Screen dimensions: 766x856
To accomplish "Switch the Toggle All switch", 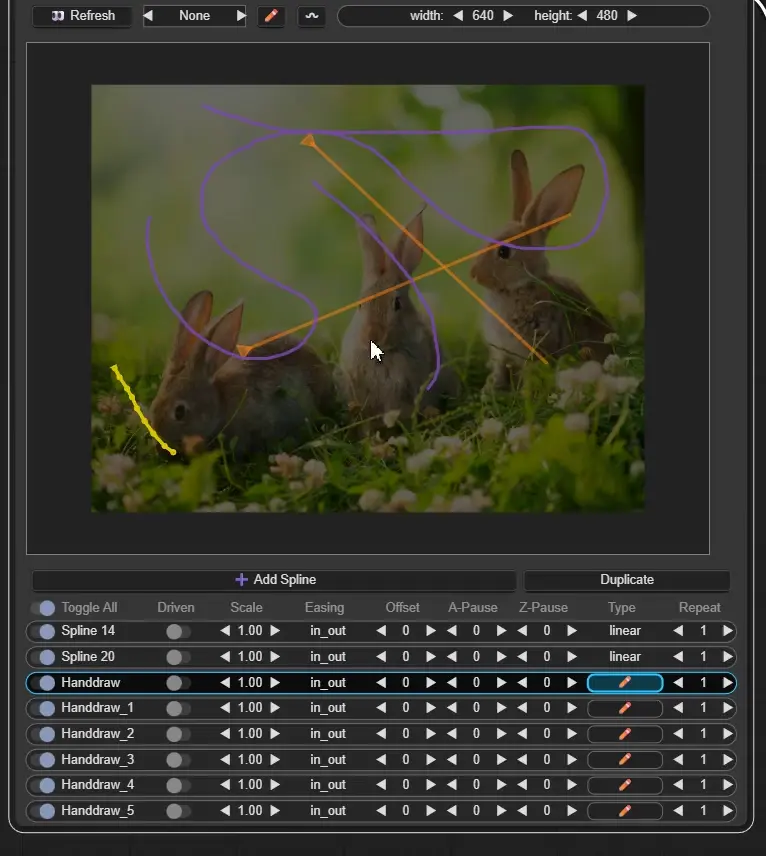I will [44, 608].
